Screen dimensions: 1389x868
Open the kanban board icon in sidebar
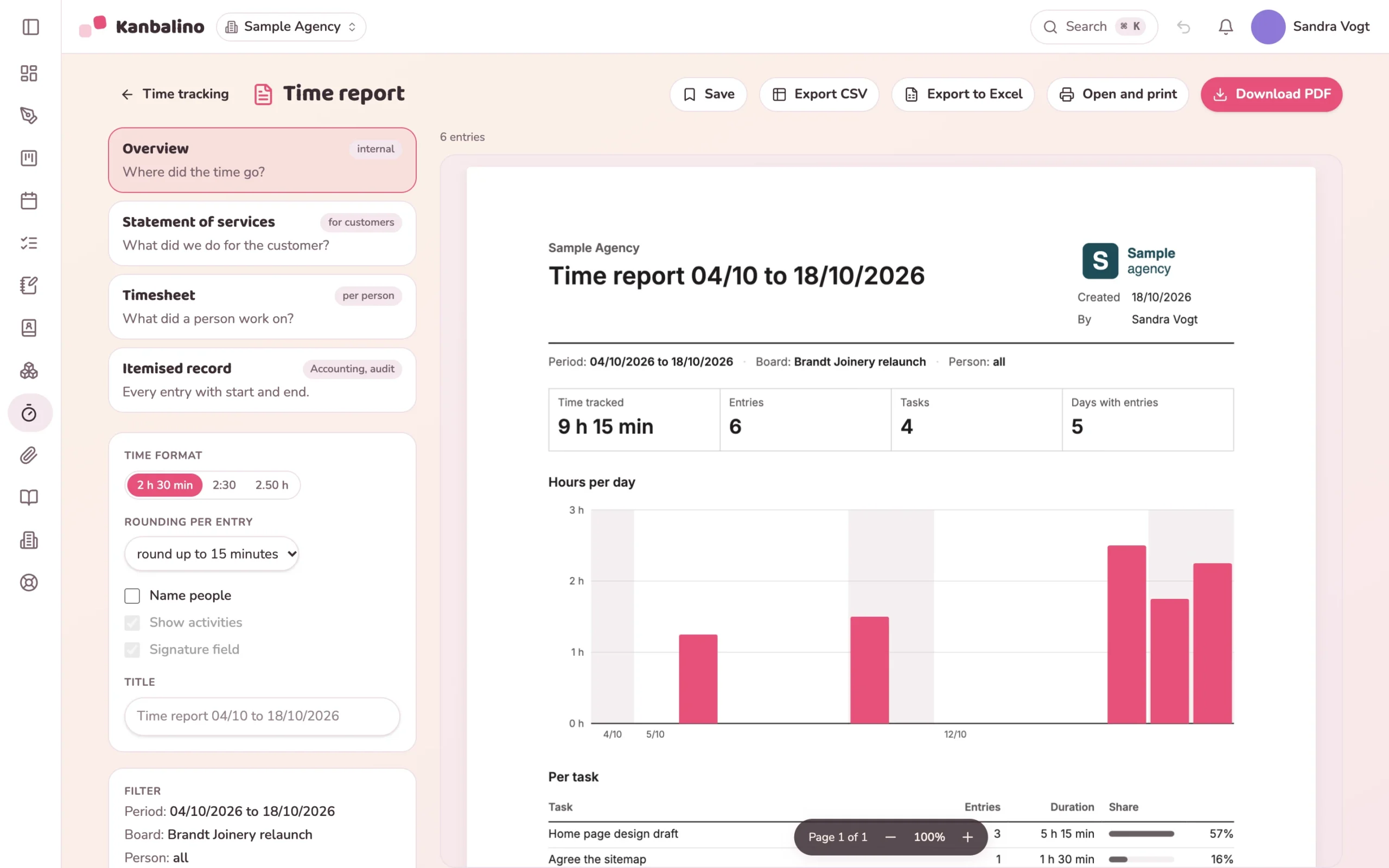[29, 158]
